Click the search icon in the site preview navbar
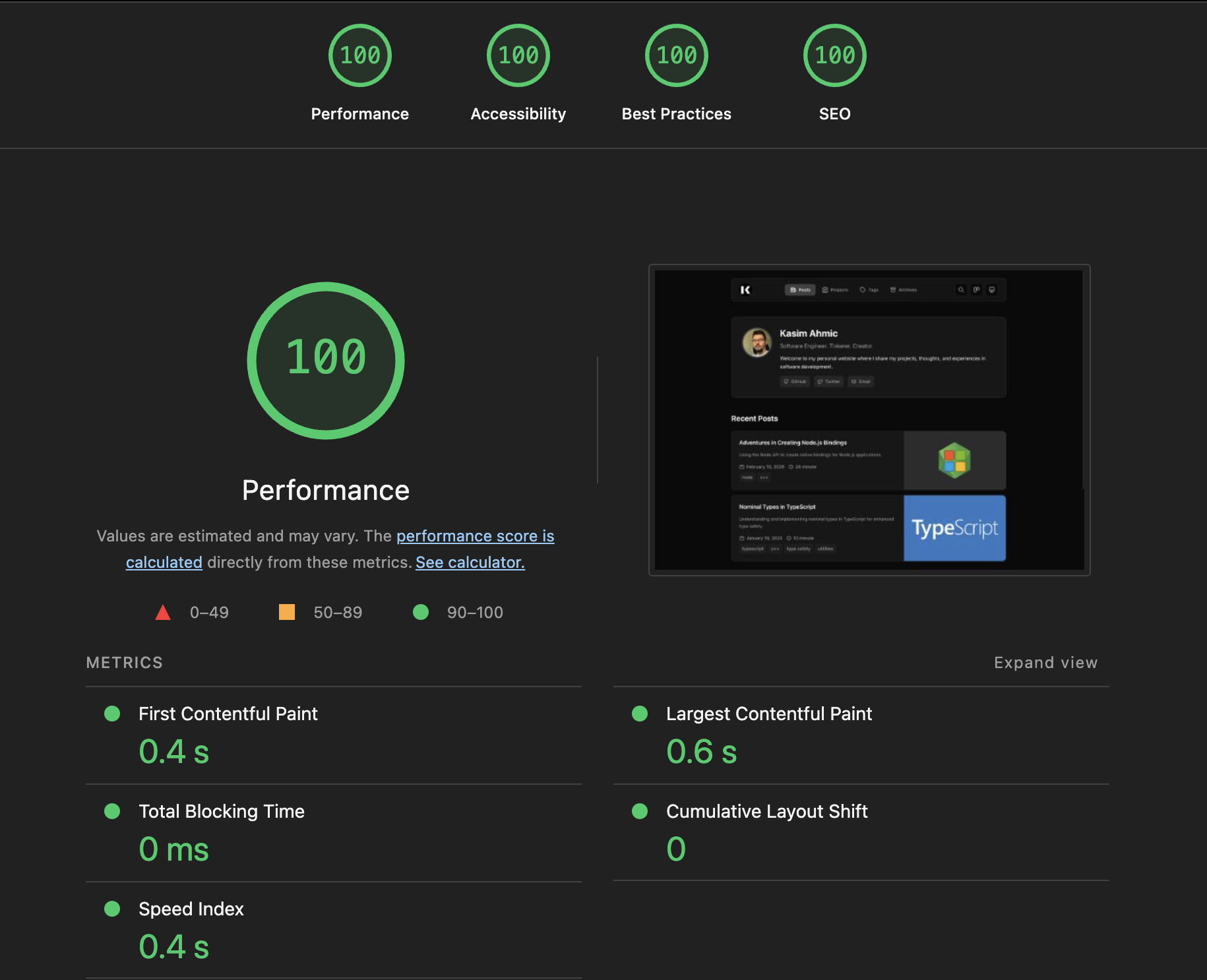The height and width of the screenshot is (980, 1207). point(961,290)
